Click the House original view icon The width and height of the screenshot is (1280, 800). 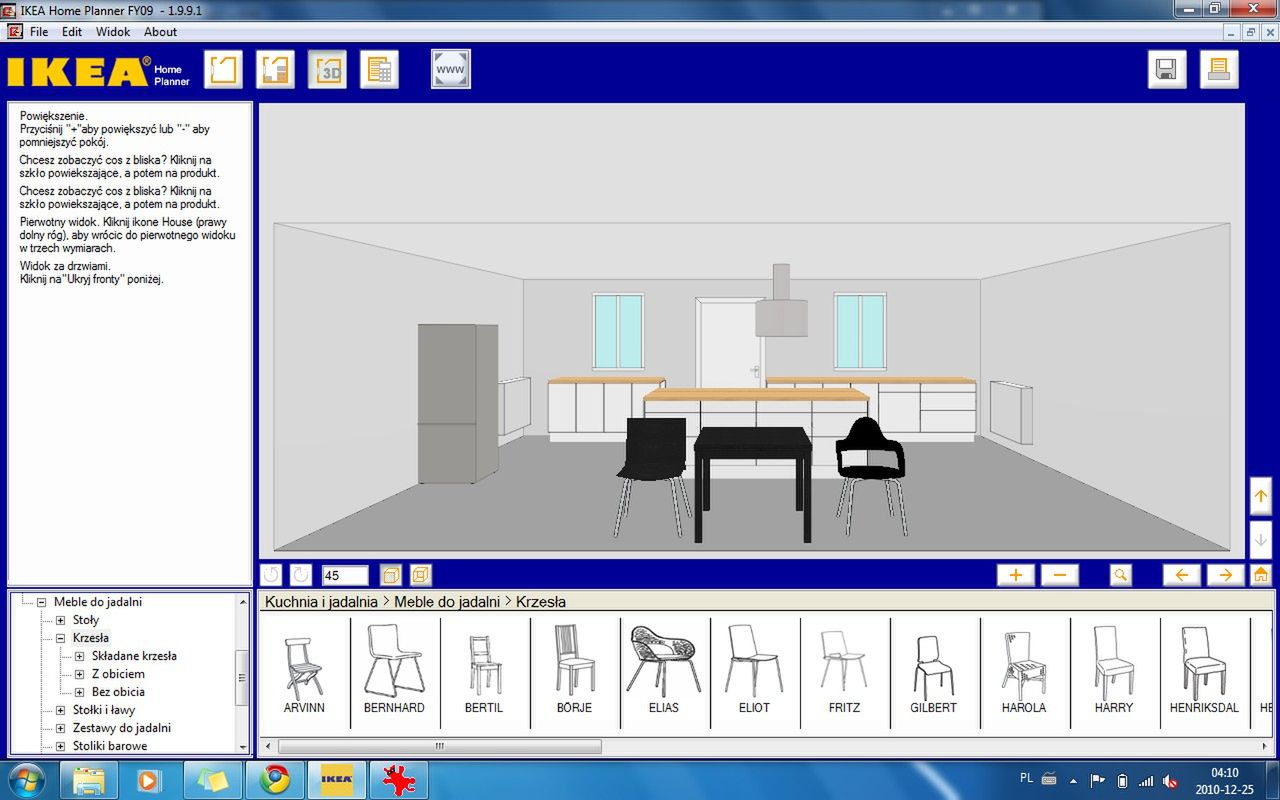pos(1261,575)
